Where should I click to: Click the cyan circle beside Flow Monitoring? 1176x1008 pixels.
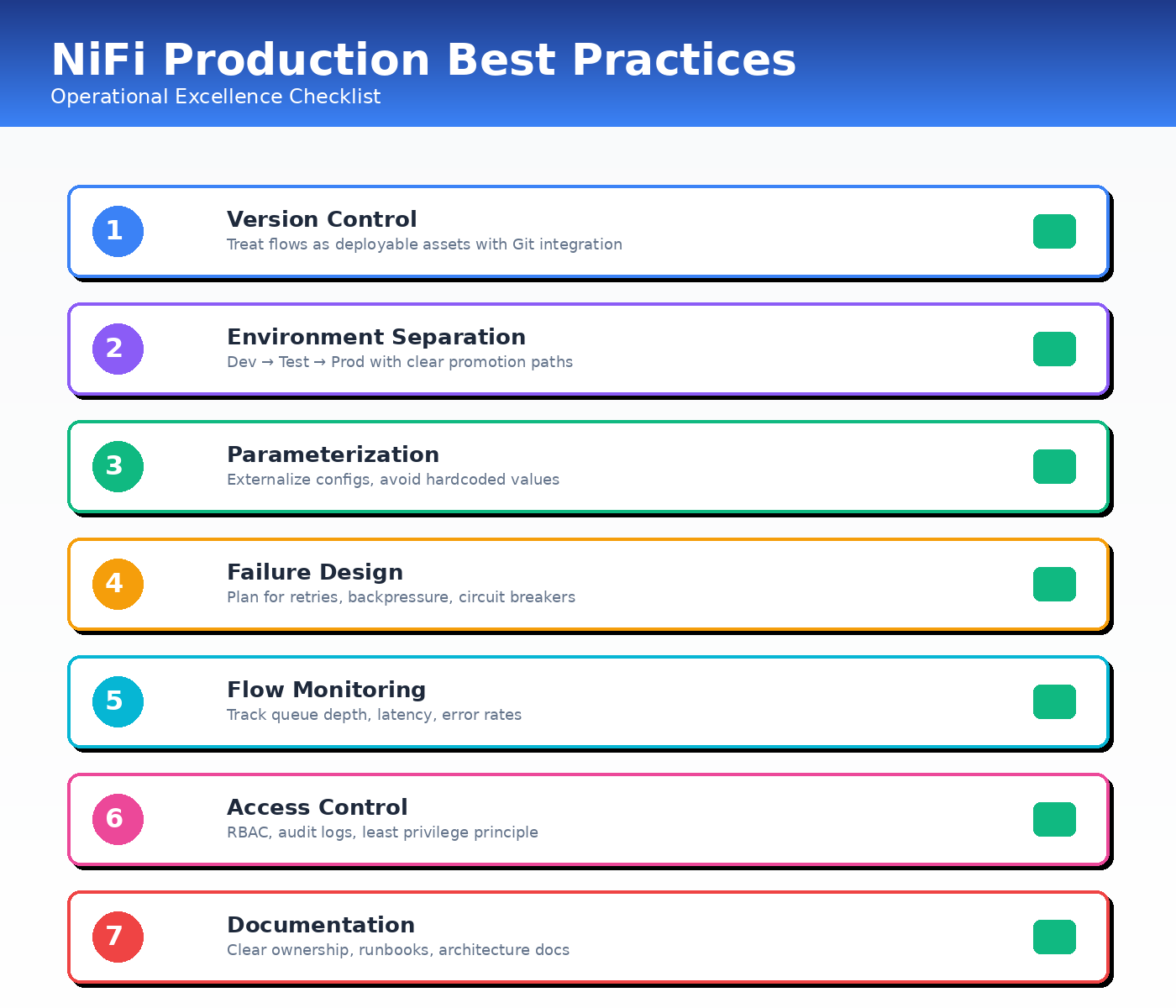(117, 701)
